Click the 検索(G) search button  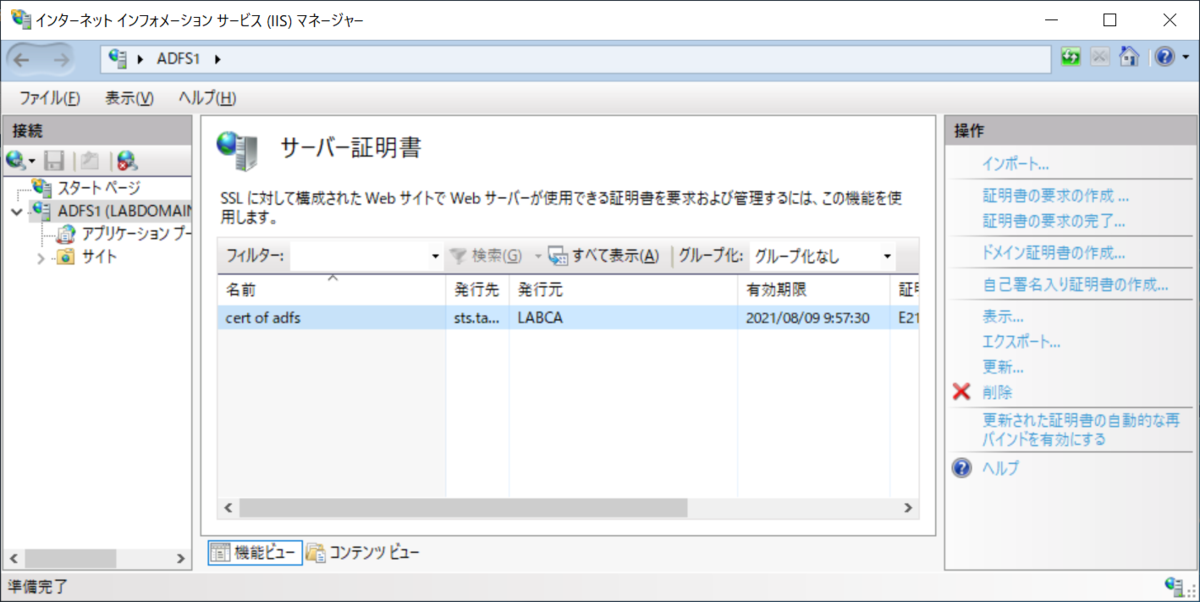click(x=486, y=256)
